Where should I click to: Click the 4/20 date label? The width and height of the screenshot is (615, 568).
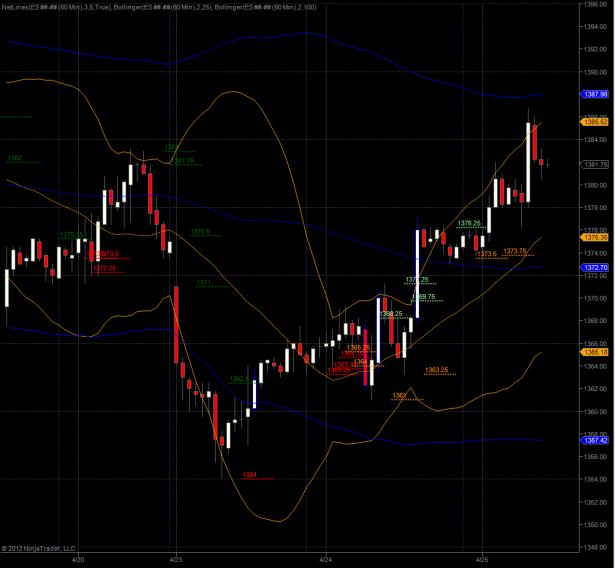pyautogui.click(x=79, y=558)
